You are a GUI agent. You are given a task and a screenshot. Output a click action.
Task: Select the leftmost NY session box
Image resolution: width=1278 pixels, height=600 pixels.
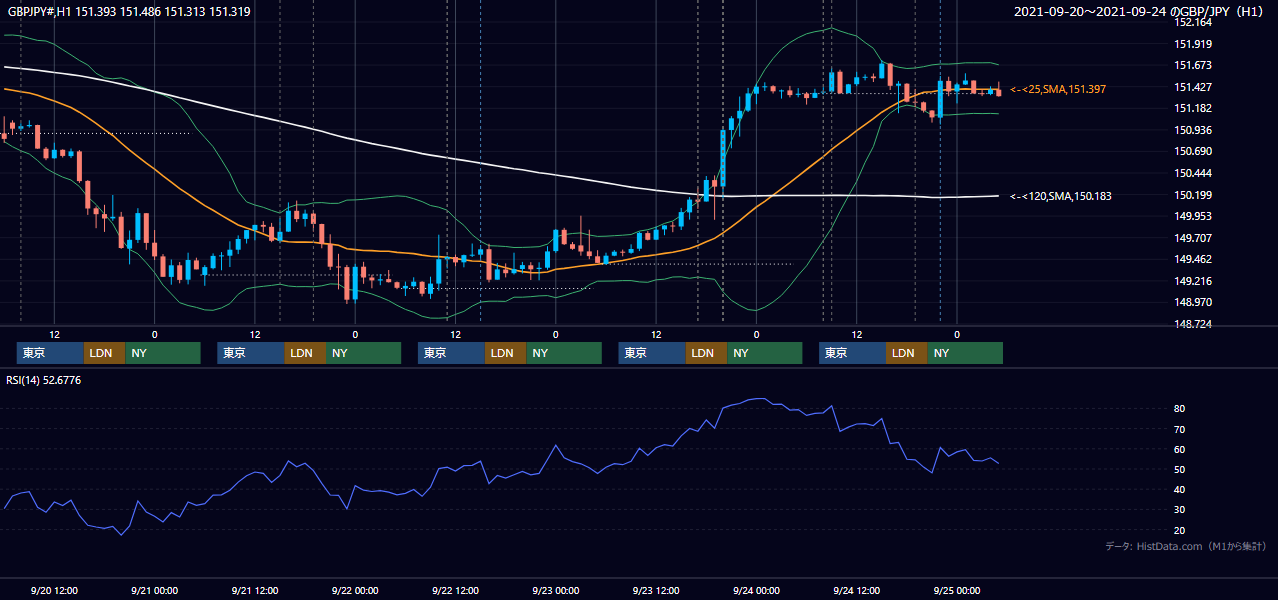tap(163, 353)
